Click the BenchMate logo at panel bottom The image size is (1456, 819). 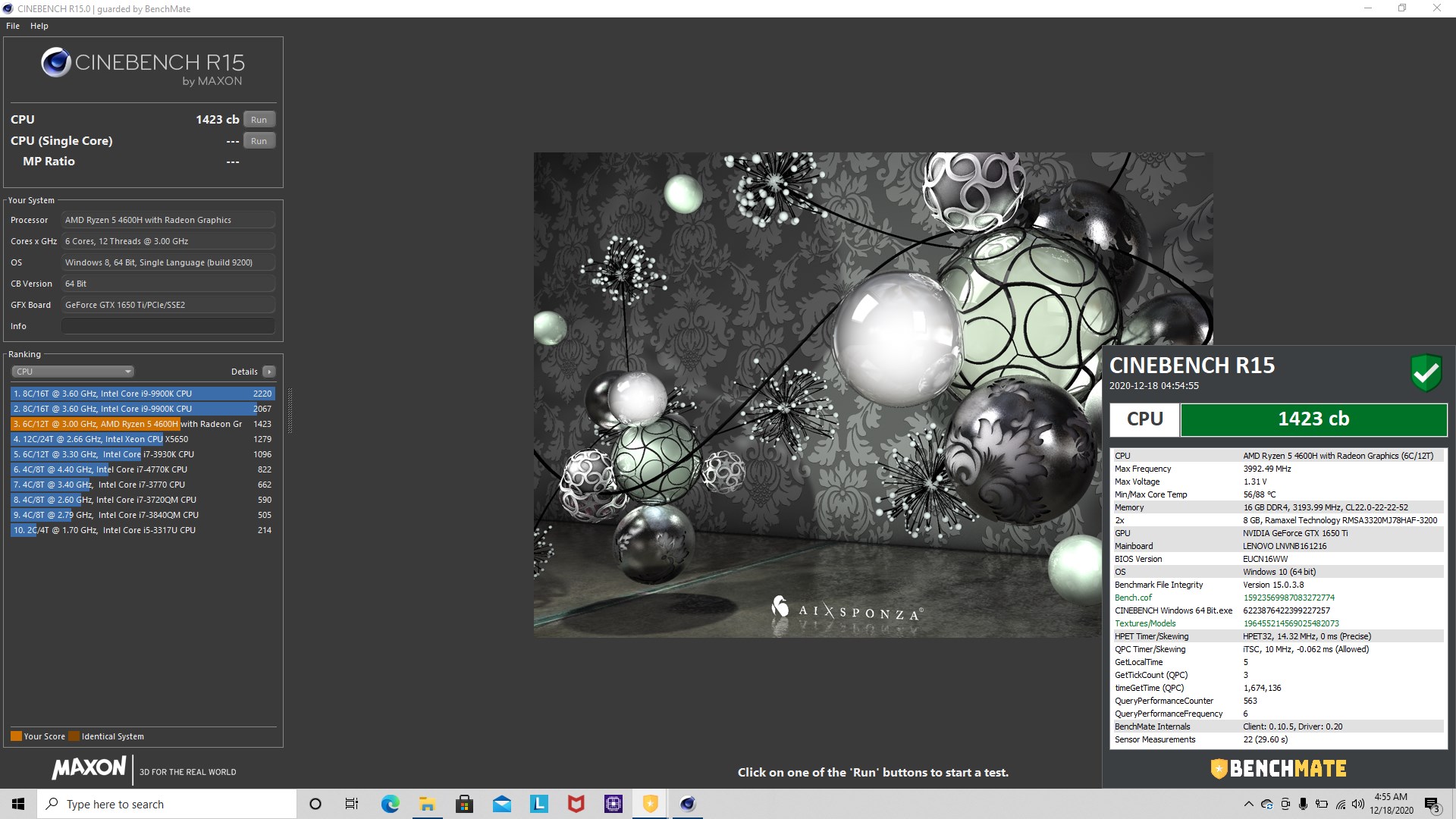click(1279, 769)
